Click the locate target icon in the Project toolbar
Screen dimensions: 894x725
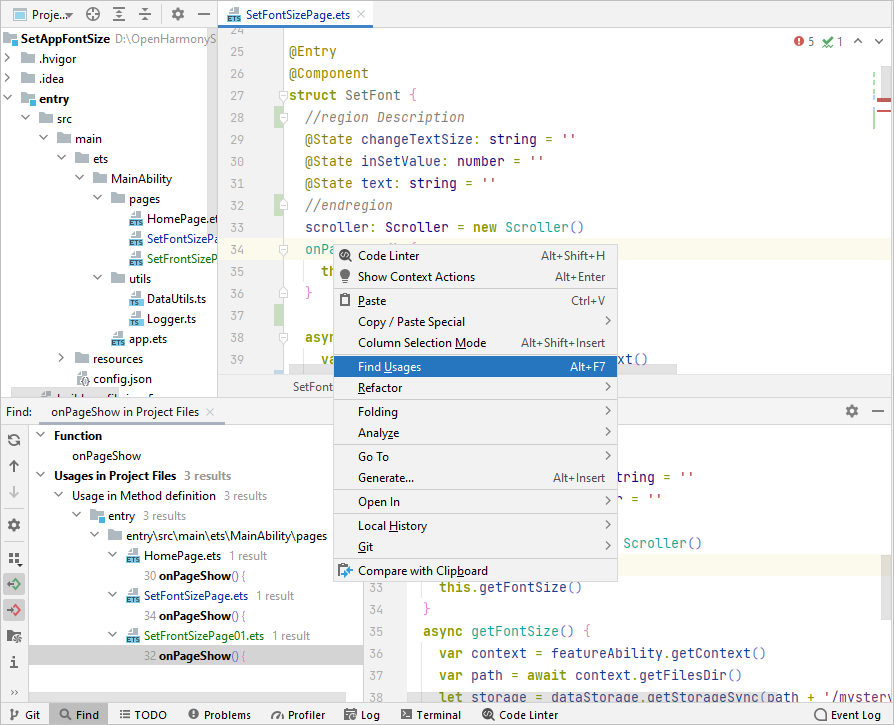tap(93, 14)
